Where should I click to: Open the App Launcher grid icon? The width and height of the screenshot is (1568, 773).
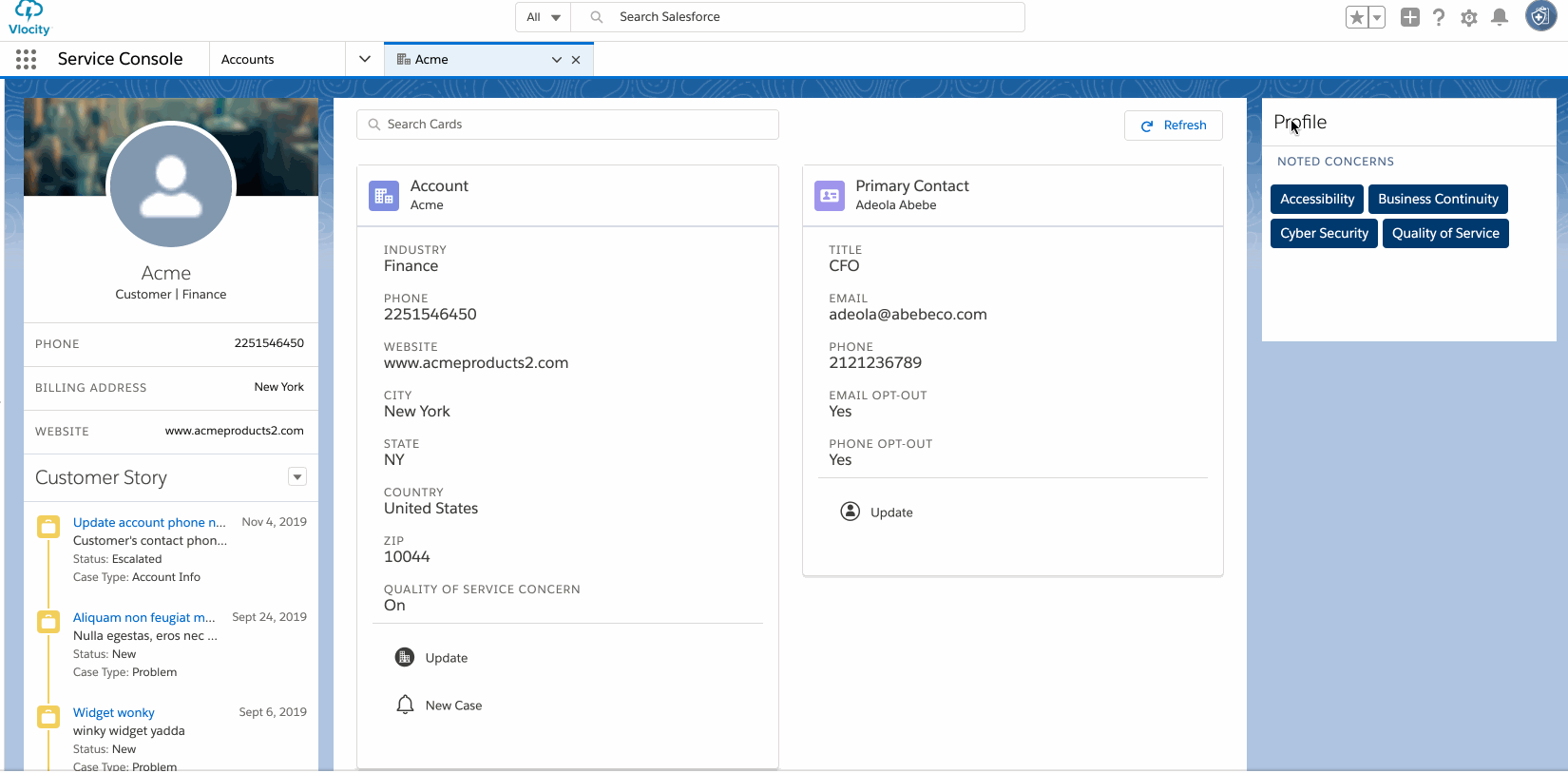click(x=27, y=59)
